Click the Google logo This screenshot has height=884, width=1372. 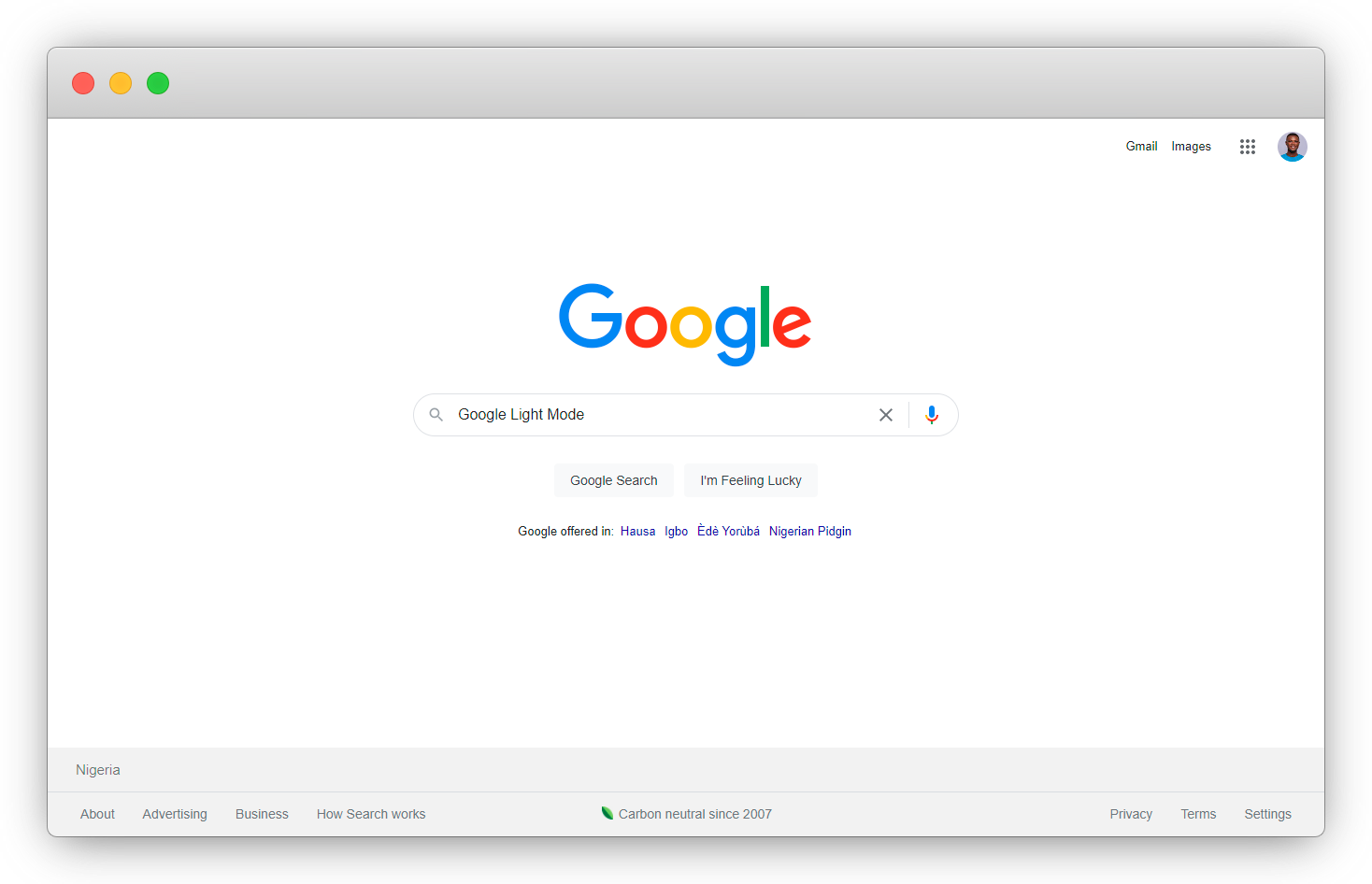685,324
